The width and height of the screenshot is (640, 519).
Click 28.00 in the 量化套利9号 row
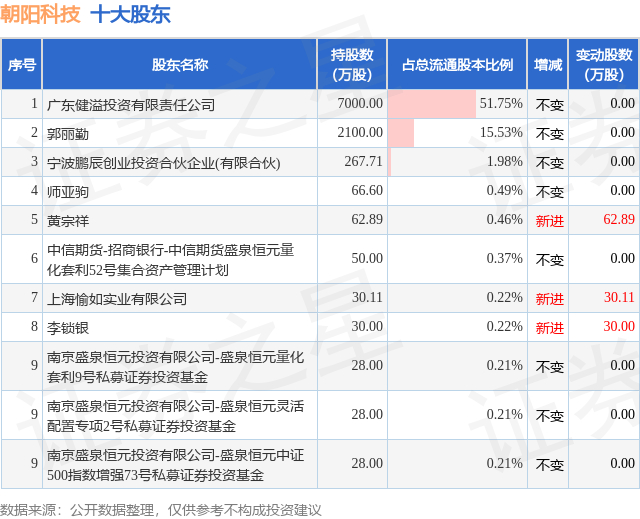367,365
